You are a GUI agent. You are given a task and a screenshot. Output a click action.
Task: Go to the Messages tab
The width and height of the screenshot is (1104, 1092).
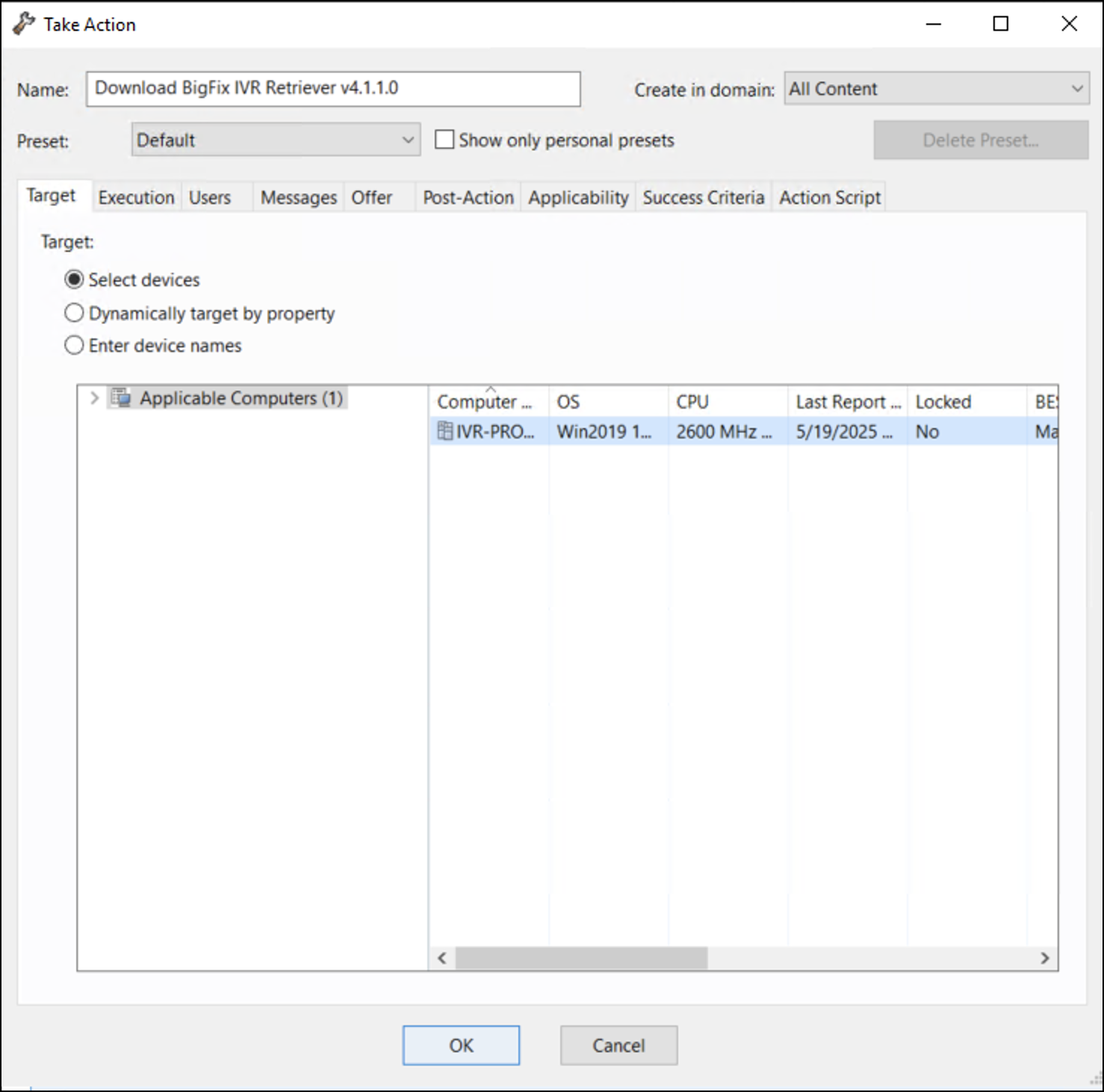pyautogui.click(x=299, y=197)
